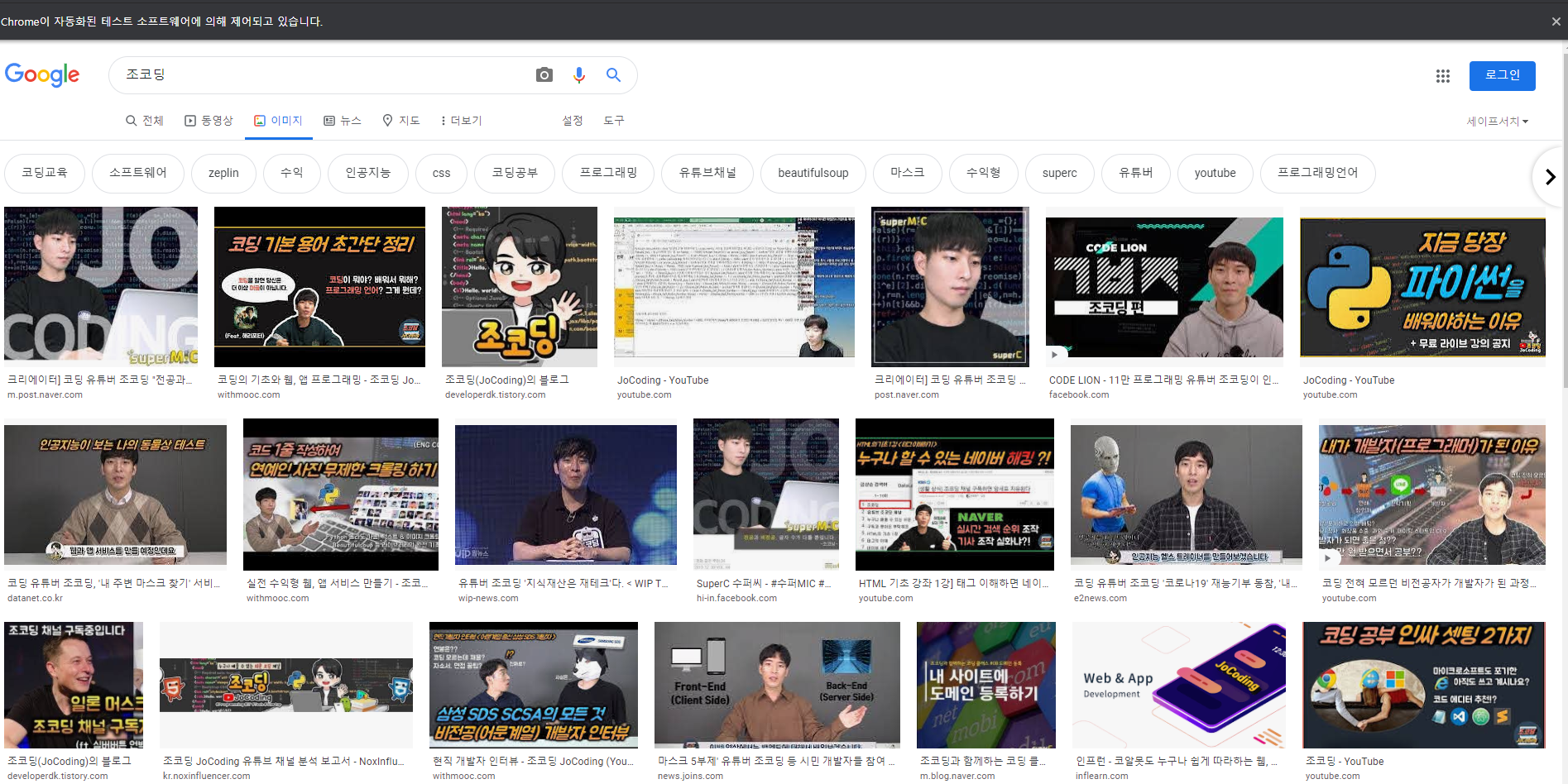The width and height of the screenshot is (1568, 784).
Task: Open the 도구 tools menu
Action: (x=614, y=121)
